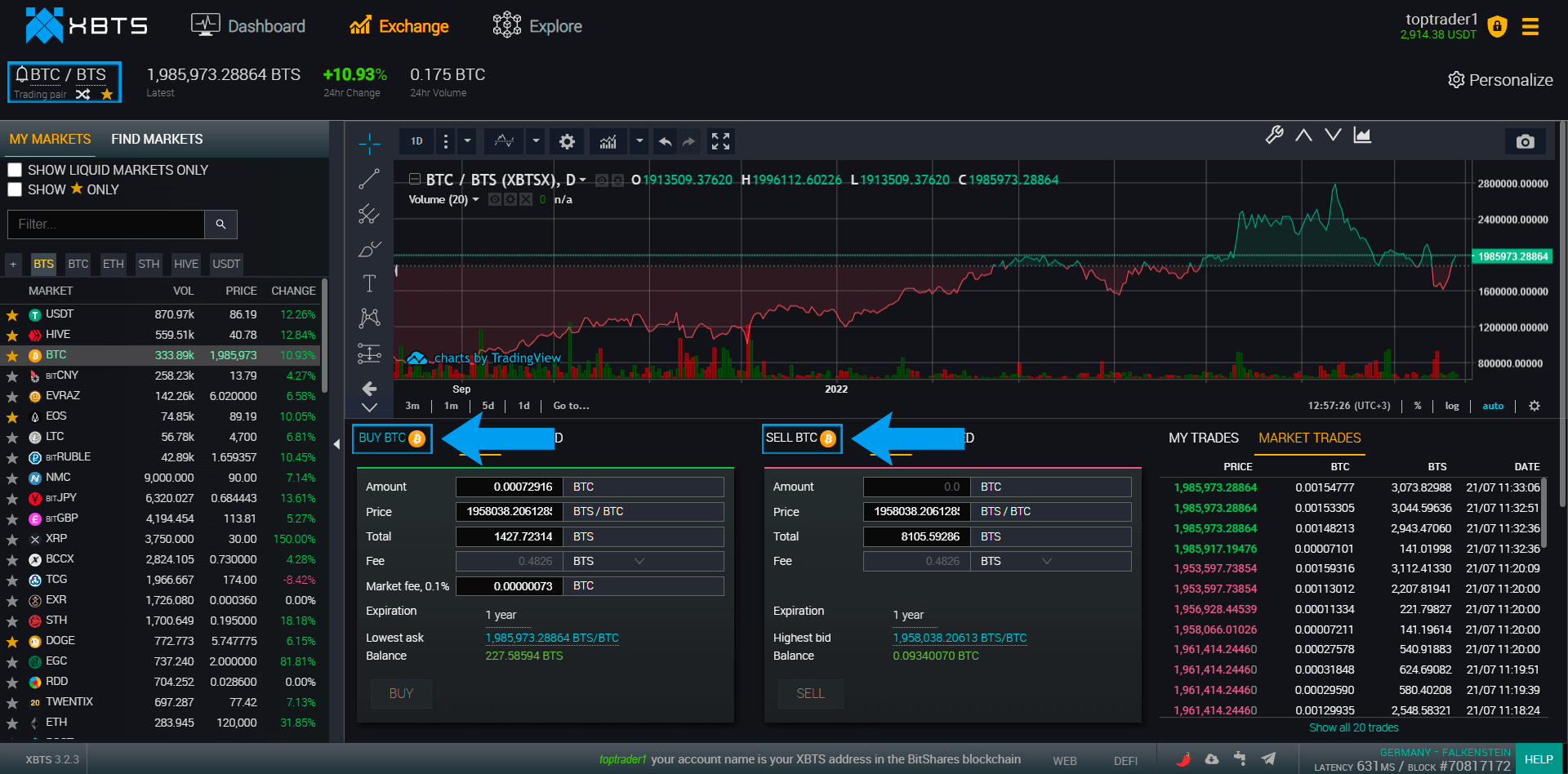Toggle percent scale on the chart
This screenshot has width=1568, height=774.
pos(1418,406)
